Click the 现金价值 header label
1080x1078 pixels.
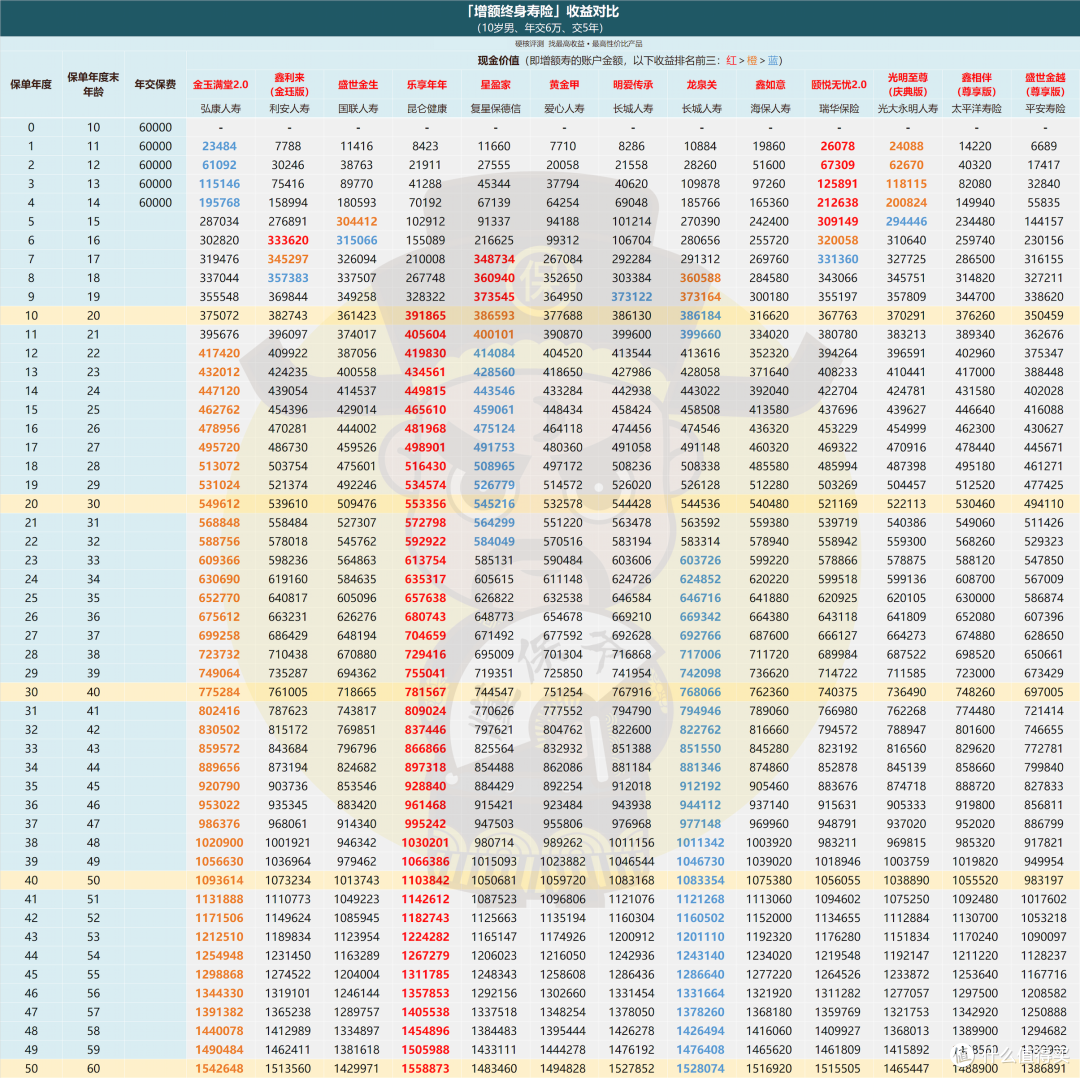[x=498, y=61]
